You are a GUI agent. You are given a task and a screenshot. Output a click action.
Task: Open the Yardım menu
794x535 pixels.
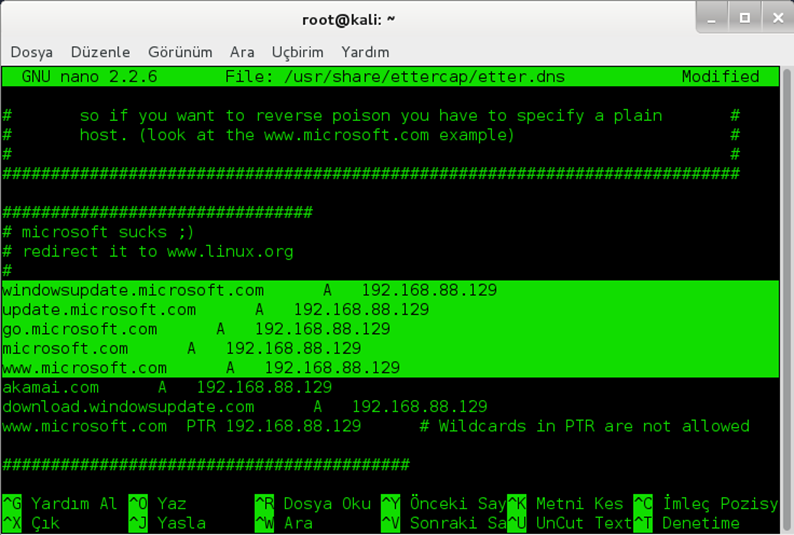coord(365,52)
